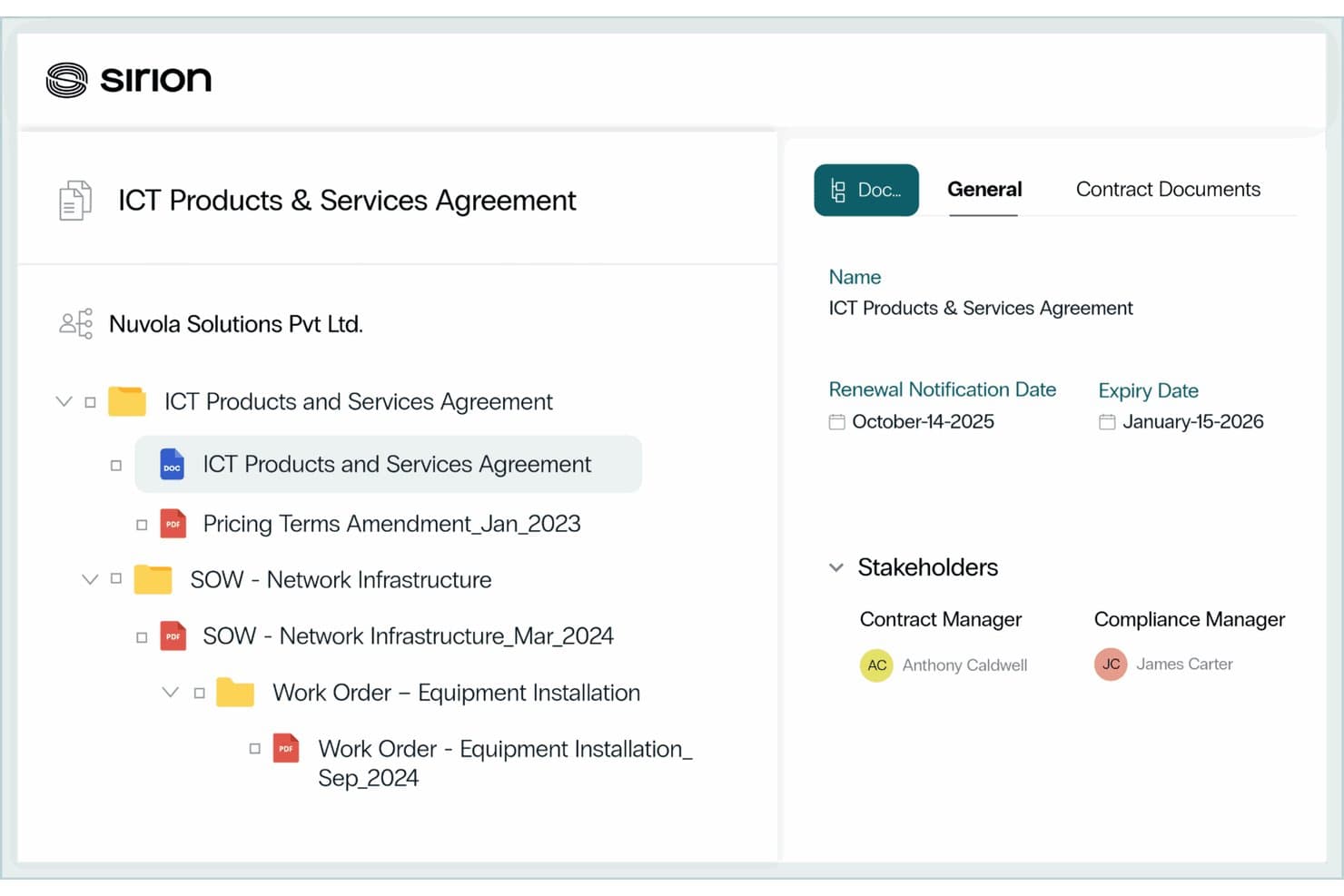The height and width of the screenshot is (896, 1344).
Task: Tick the checkbox for SOW - Network Infrastructure_Mar_2024
Action: click(x=142, y=637)
